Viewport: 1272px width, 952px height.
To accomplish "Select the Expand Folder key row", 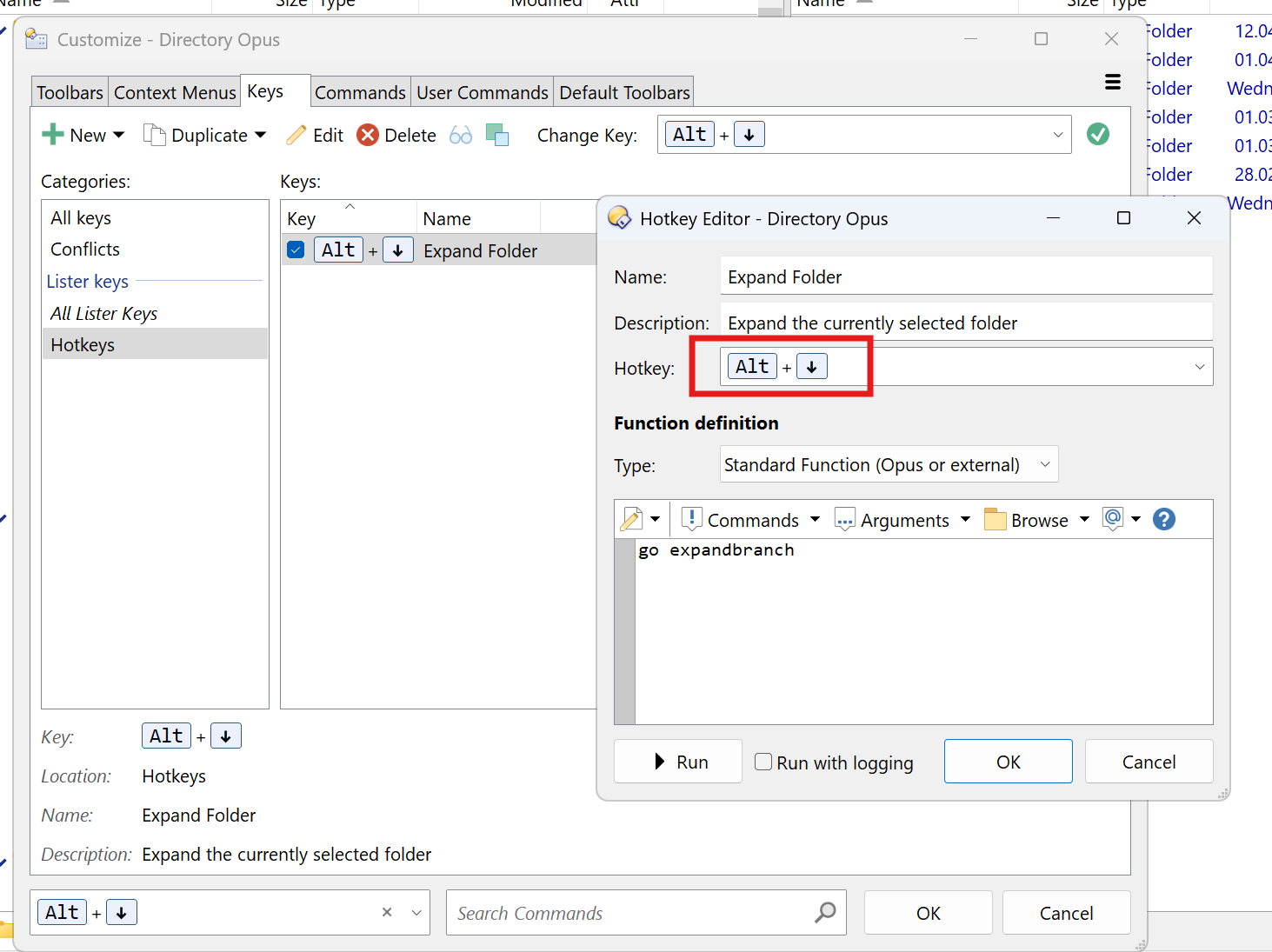I will point(439,250).
